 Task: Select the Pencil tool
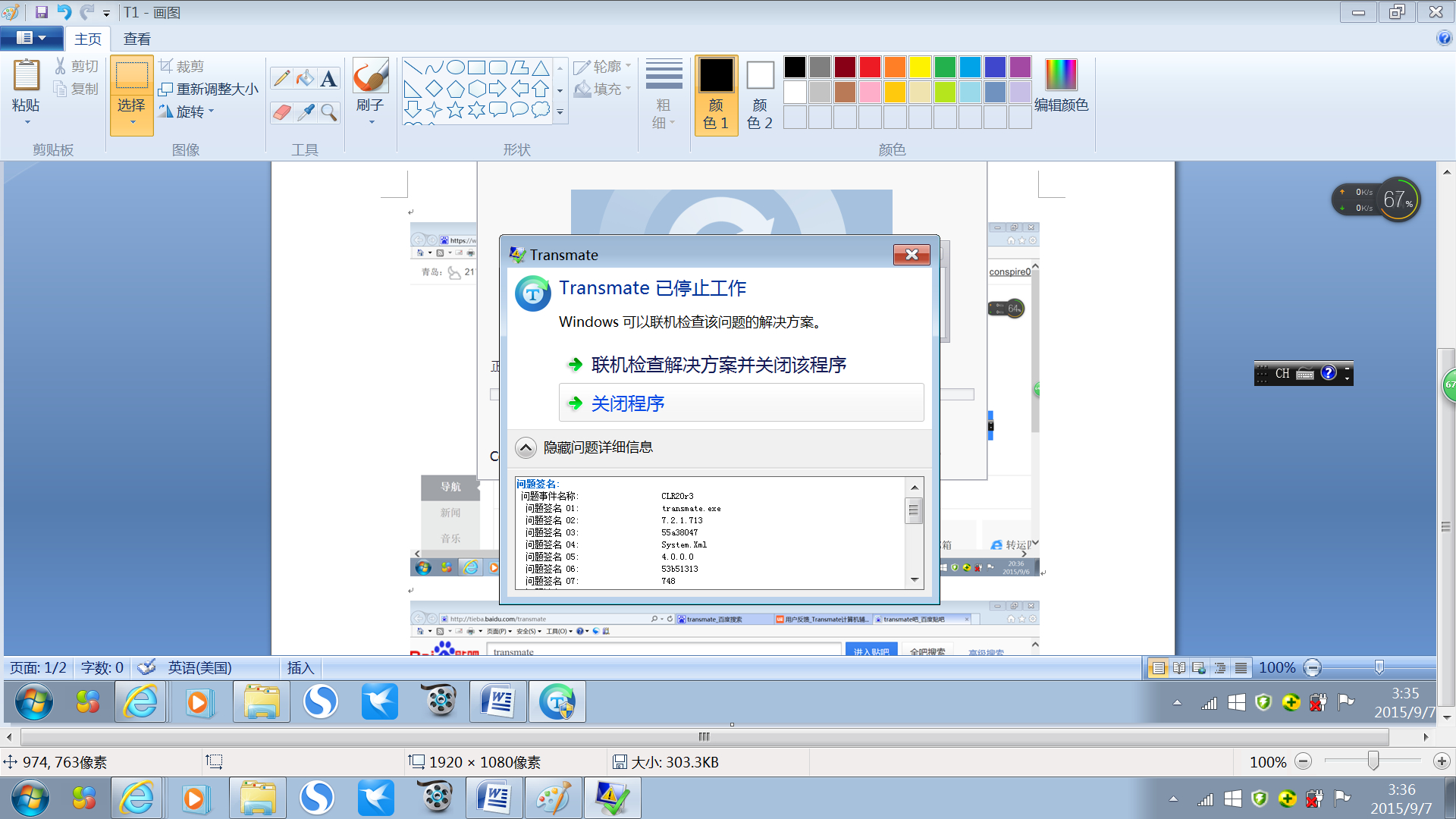tap(281, 78)
